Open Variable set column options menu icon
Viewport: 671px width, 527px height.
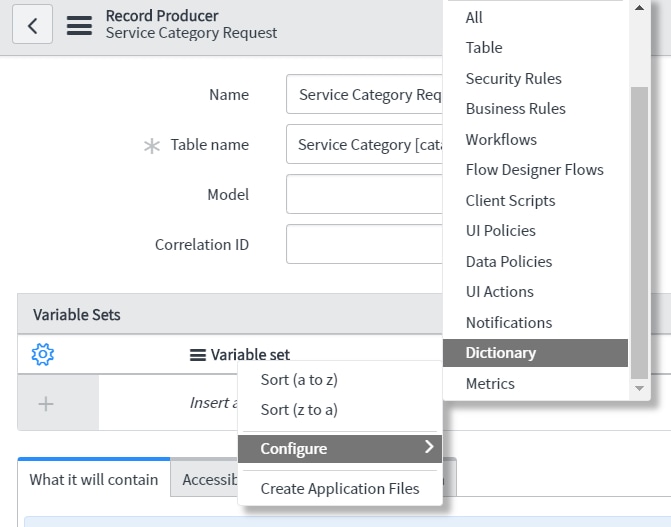click(198, 355)
